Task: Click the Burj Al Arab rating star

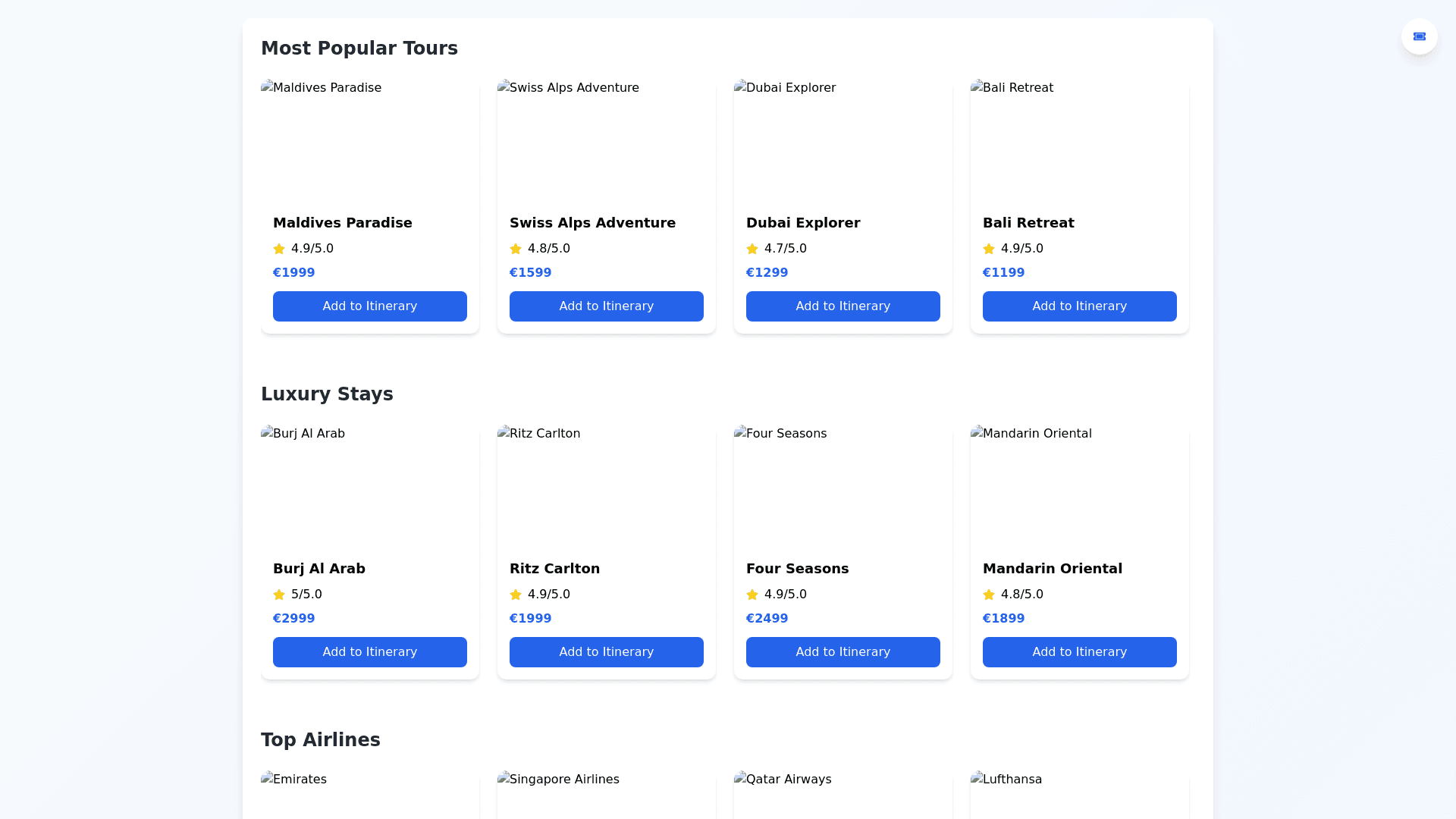Action: click(x=279, y=595)
